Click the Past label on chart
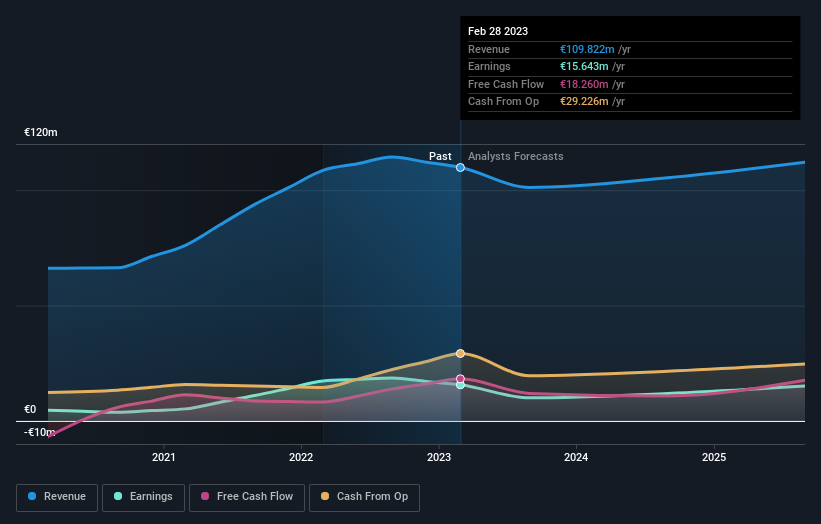 point(440,156)
